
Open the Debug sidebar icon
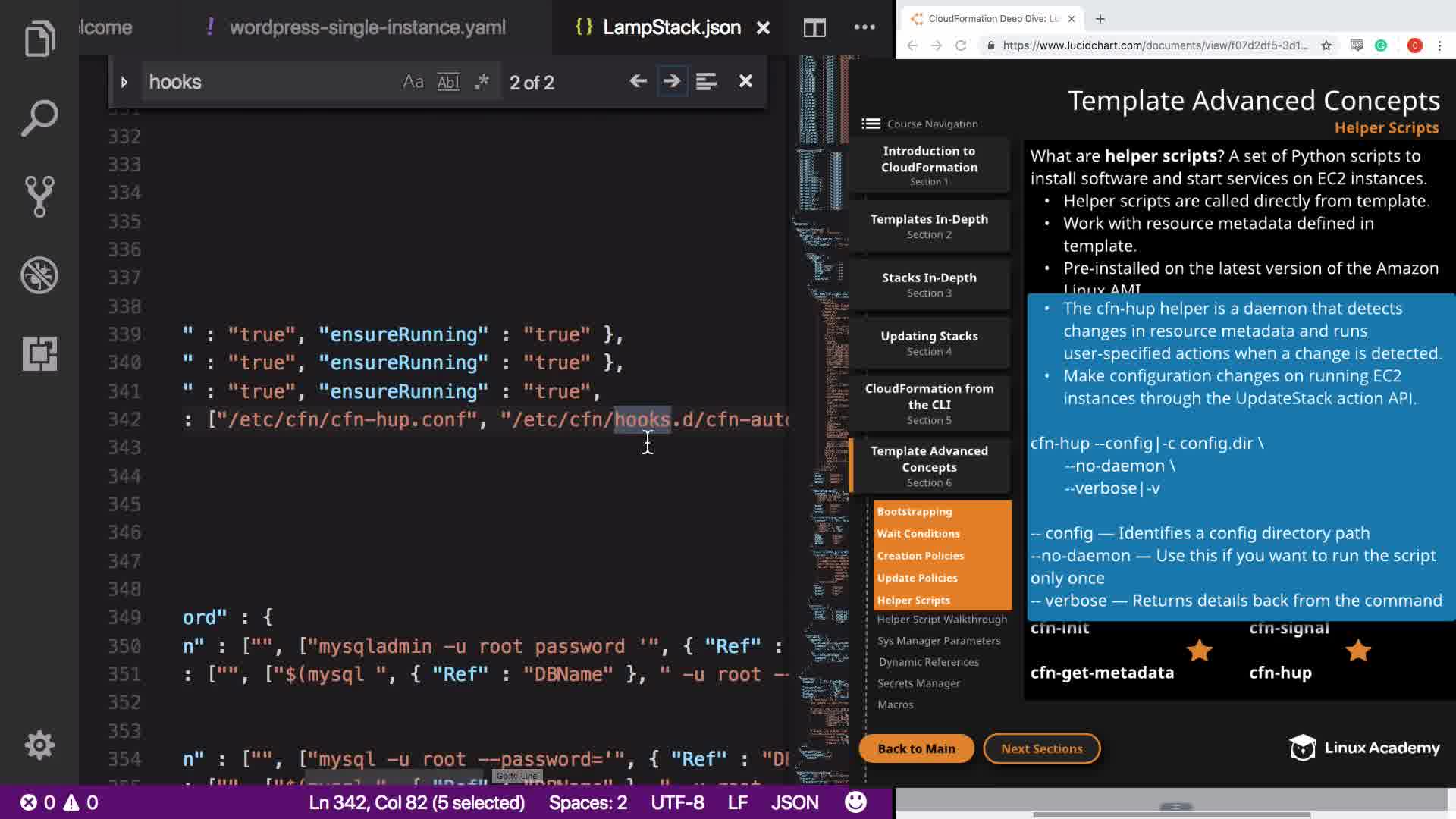39,275
